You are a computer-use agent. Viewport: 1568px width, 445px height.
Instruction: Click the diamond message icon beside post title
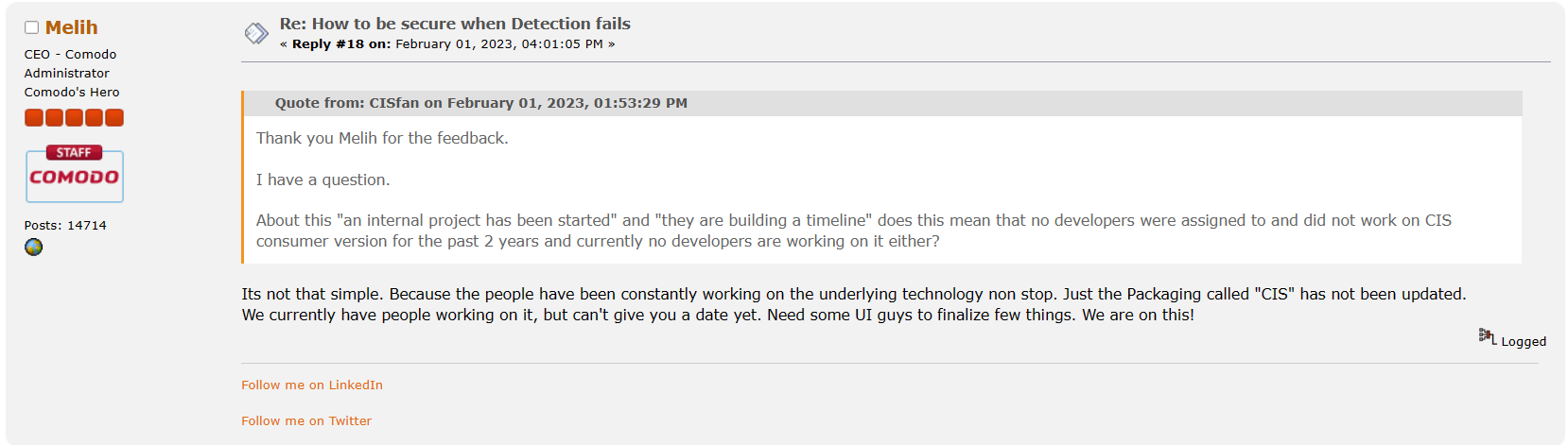tap(256, 34)
